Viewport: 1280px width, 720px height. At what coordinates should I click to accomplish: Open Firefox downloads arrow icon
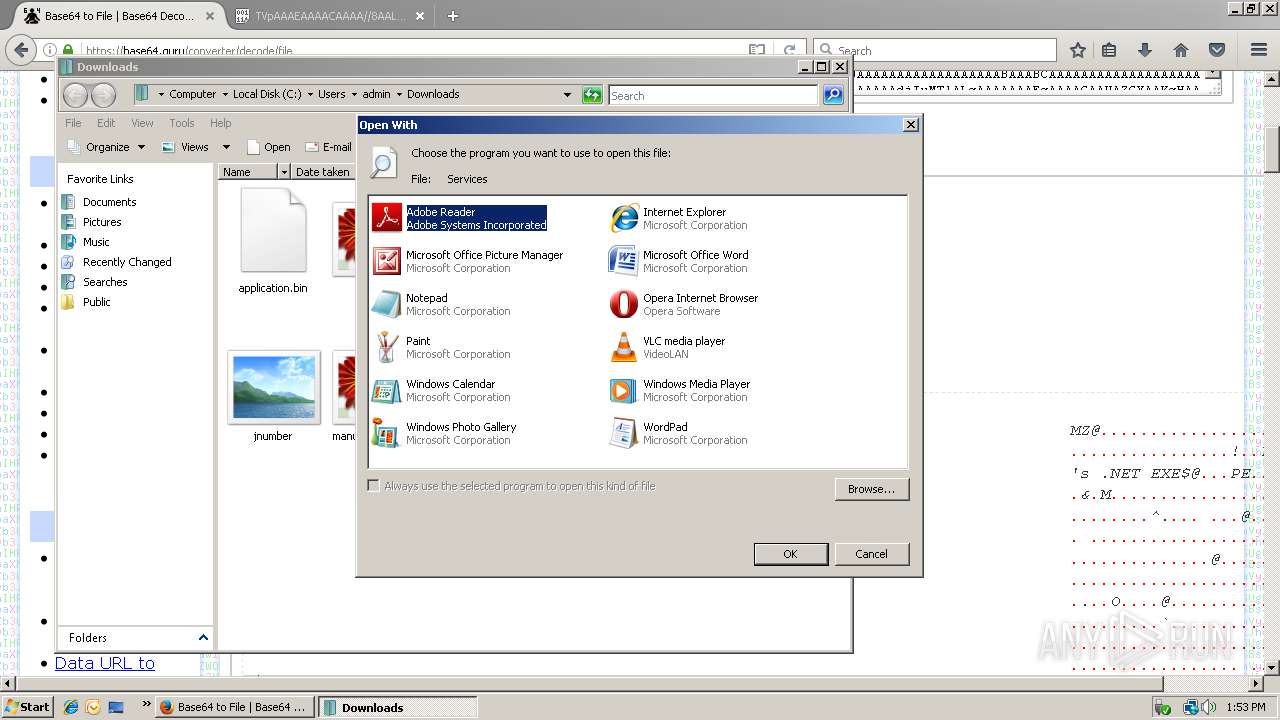click(1145, 50)
